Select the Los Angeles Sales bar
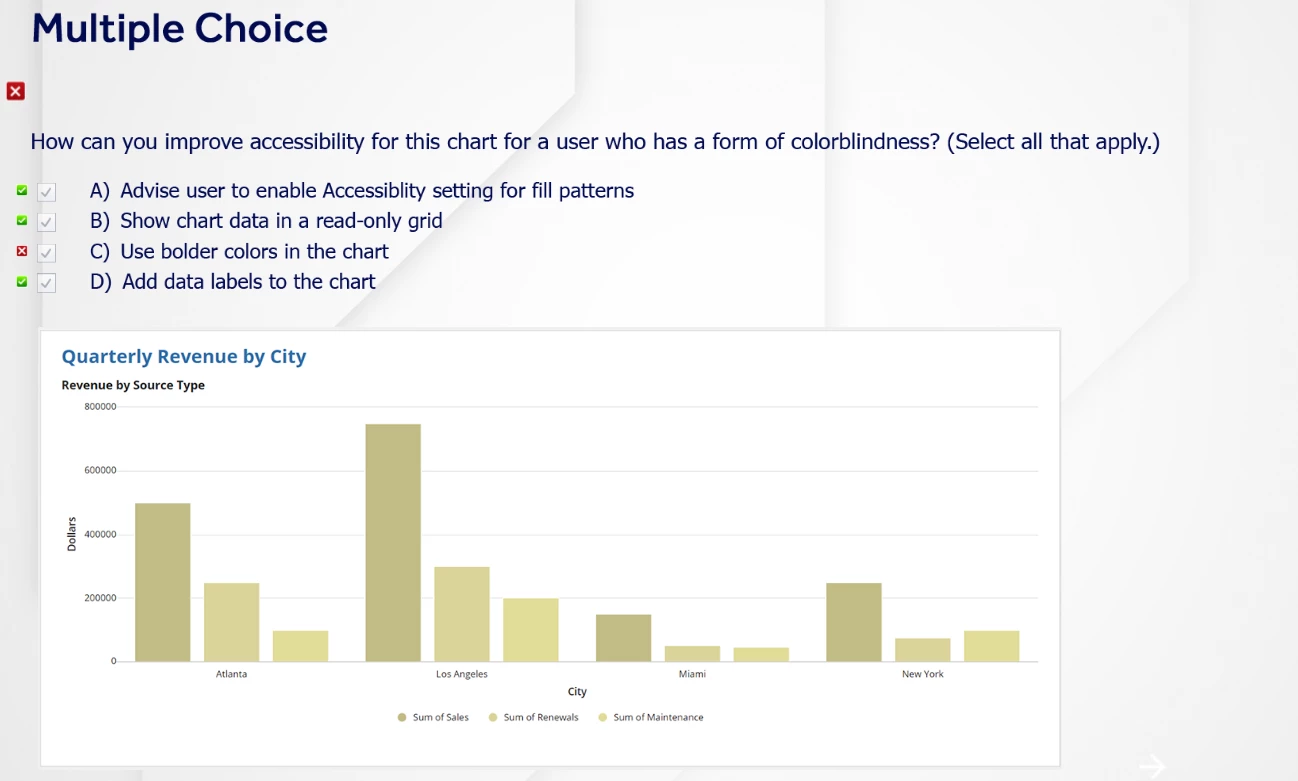 click(x=393, y=543)
